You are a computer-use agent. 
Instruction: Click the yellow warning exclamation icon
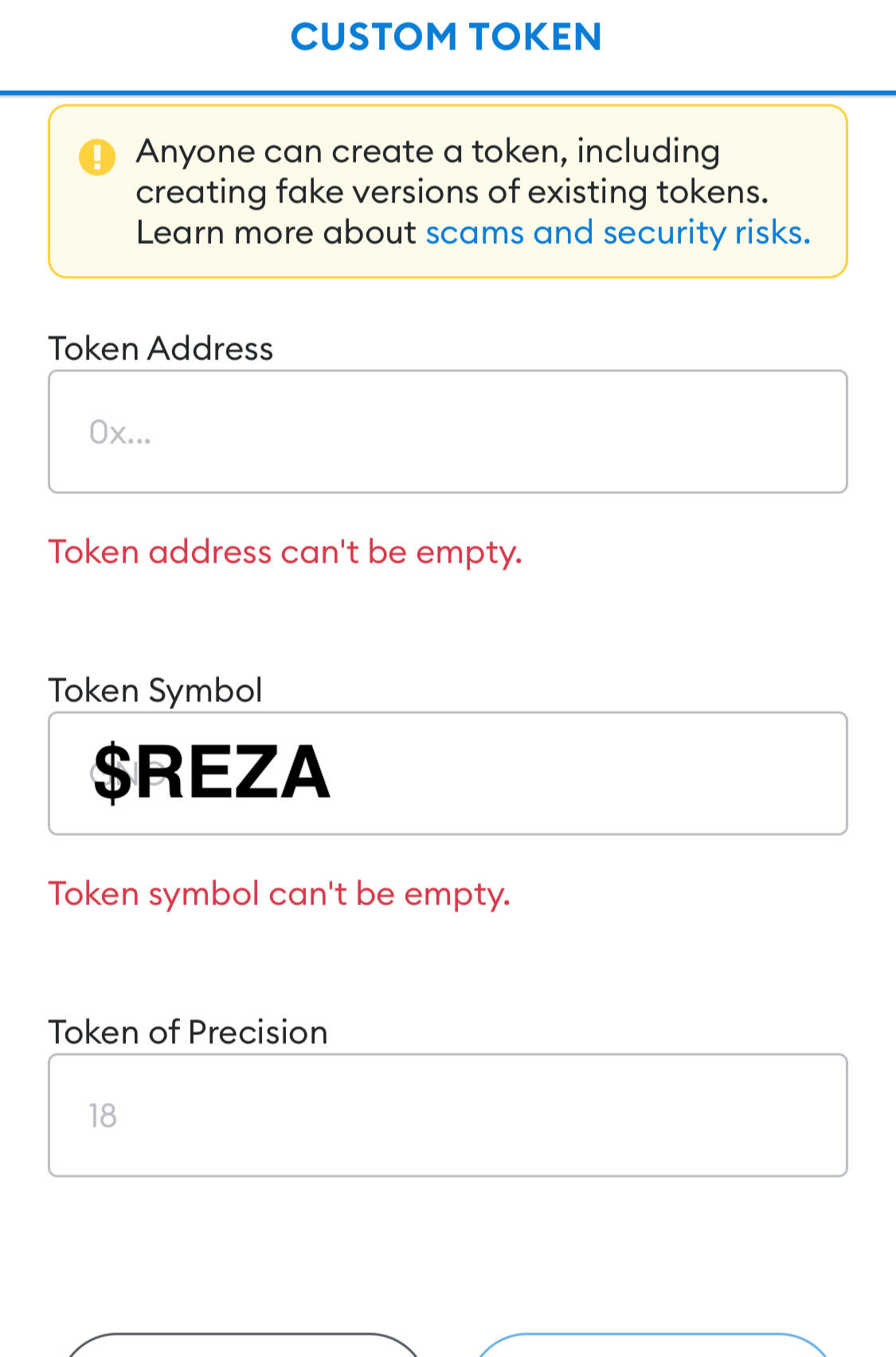click(97, 156)
